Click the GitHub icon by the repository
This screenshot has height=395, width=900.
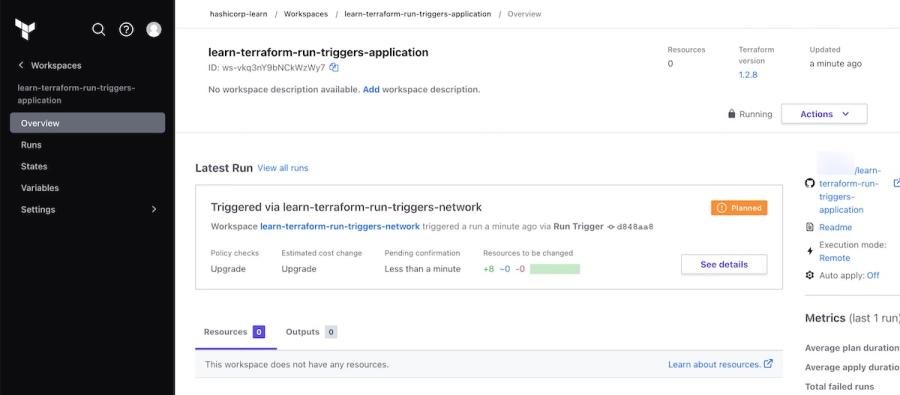tap(810, 183)
